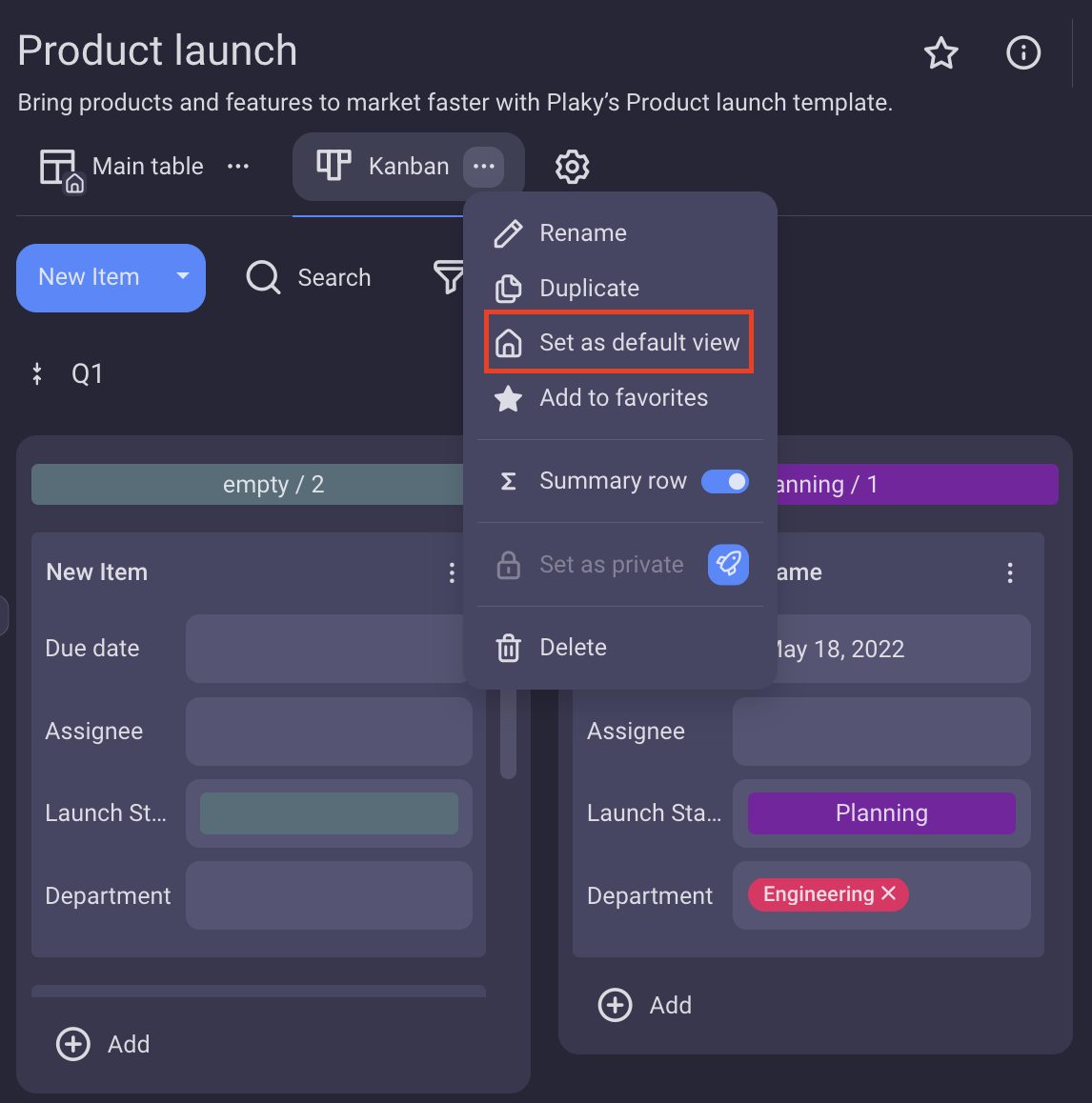This screenshot has width=1092, height=1103.
Task: Star the Product launch board
Action: click(x=940, y=53)
